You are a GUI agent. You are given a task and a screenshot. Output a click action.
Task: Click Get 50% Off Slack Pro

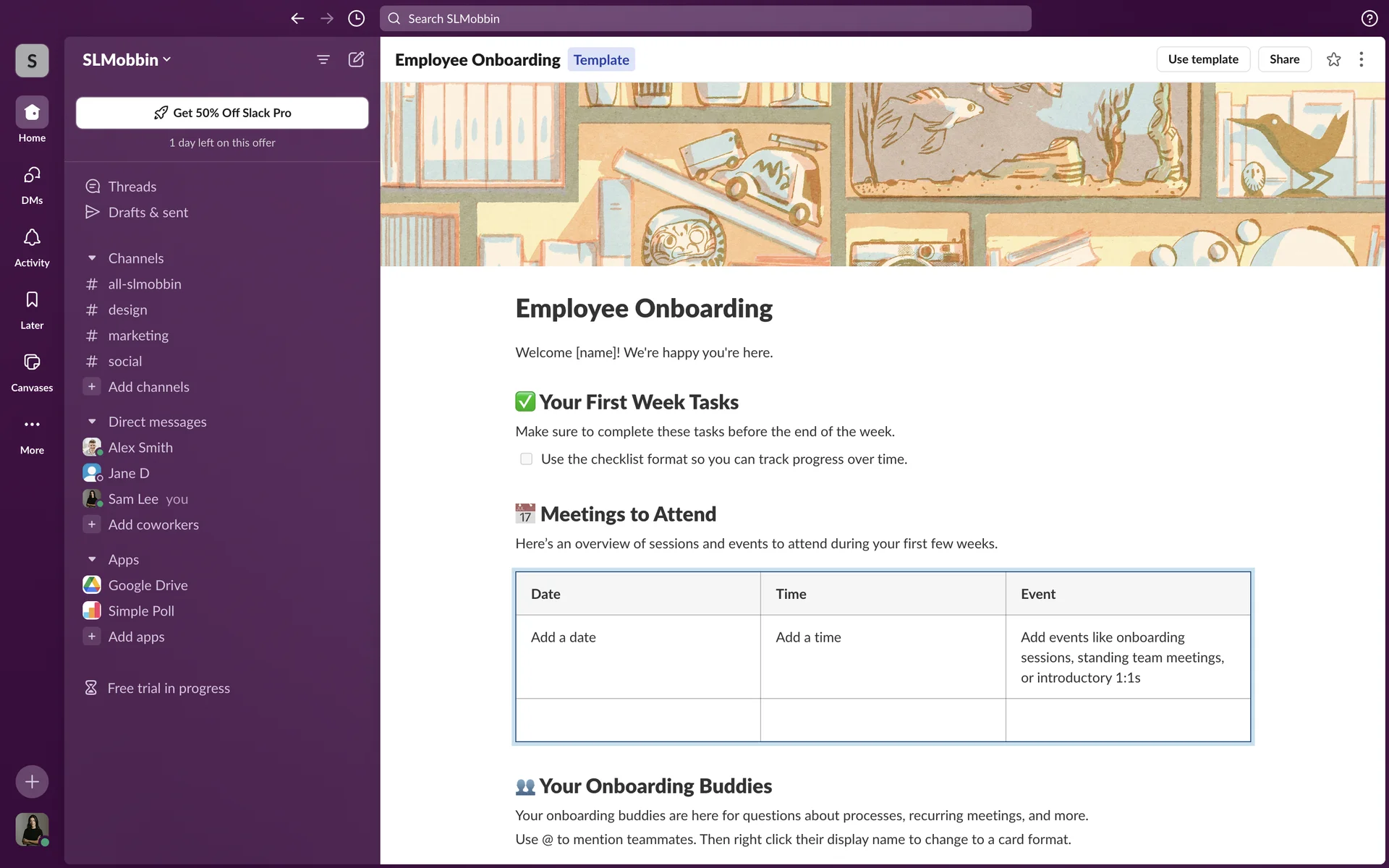pyautogui.click(x=222, y=113)
